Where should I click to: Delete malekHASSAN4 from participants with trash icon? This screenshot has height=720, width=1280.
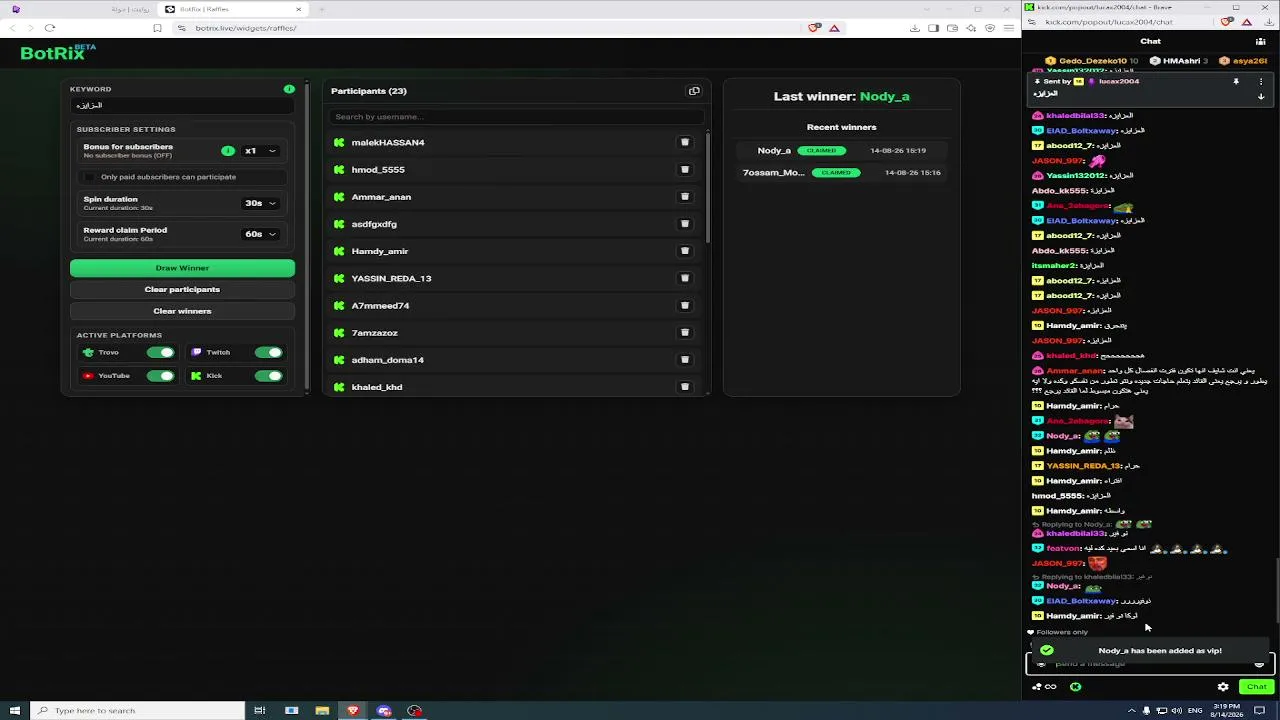pos(685,142)
